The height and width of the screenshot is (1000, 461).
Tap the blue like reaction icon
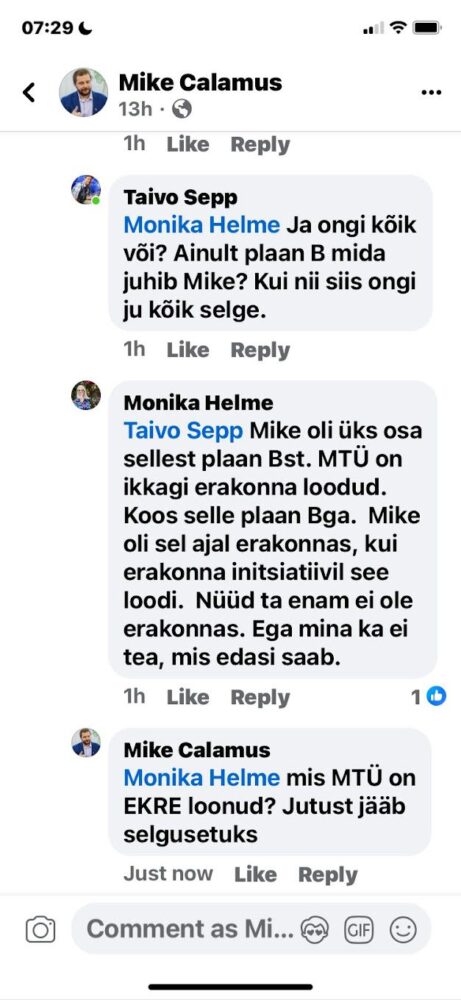(x=436, y=697)
